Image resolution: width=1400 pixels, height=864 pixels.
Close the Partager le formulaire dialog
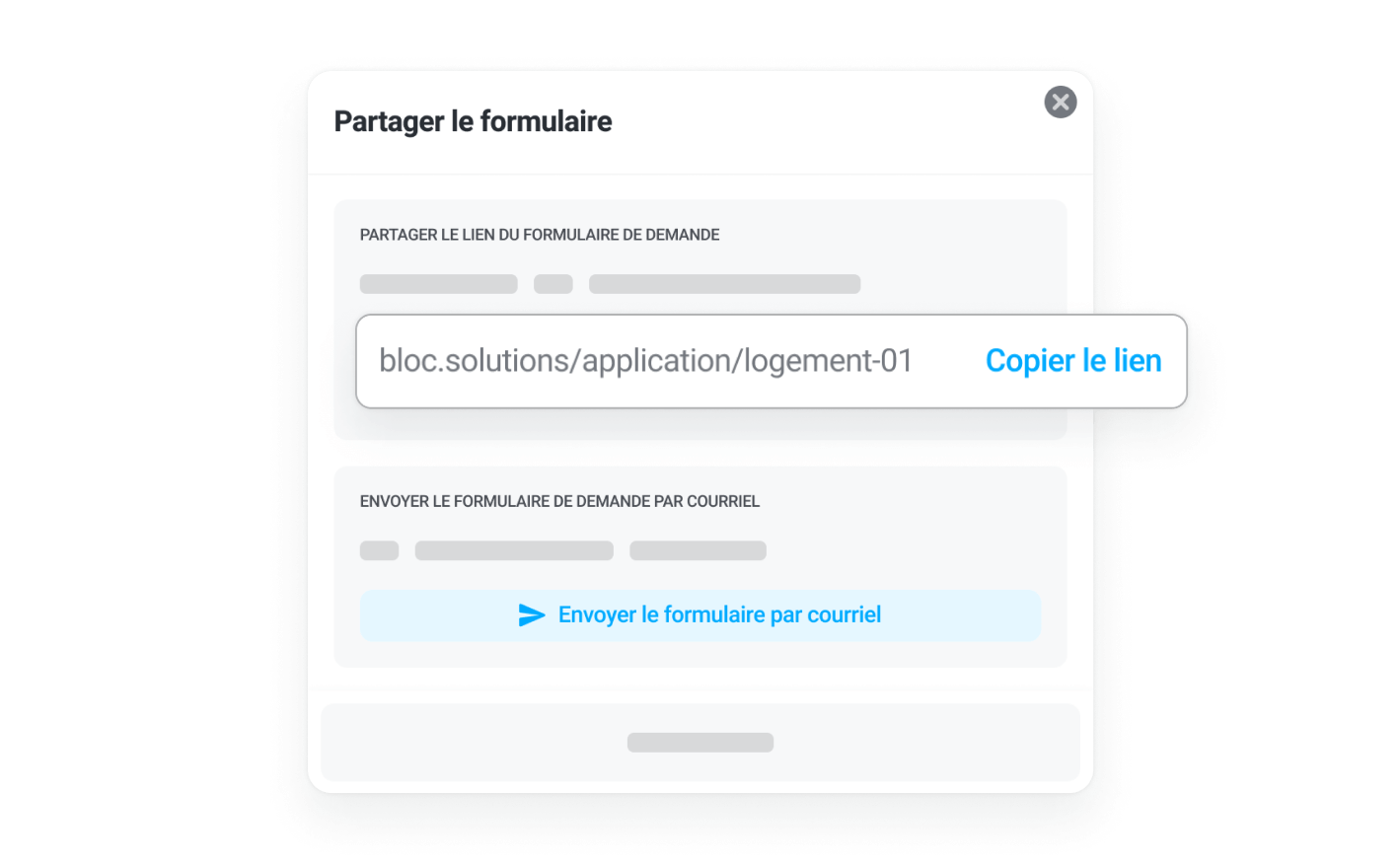tap(1061, 102)
